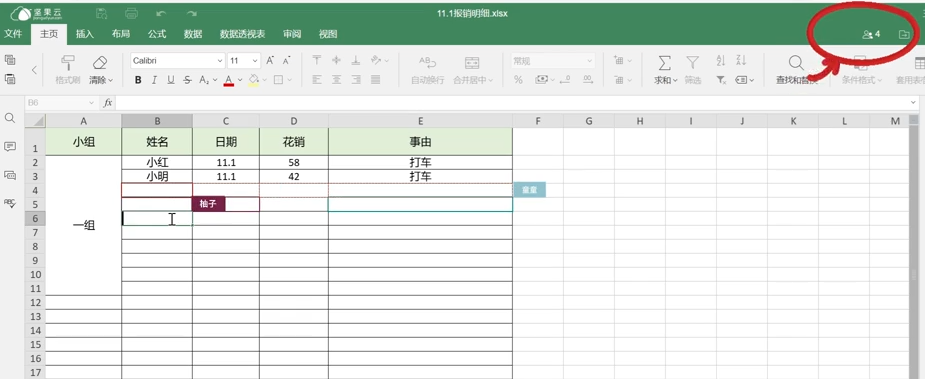925x379 pixels.
Task: Switch to the 插入 ribbon tab
Action: click(85, 34)
